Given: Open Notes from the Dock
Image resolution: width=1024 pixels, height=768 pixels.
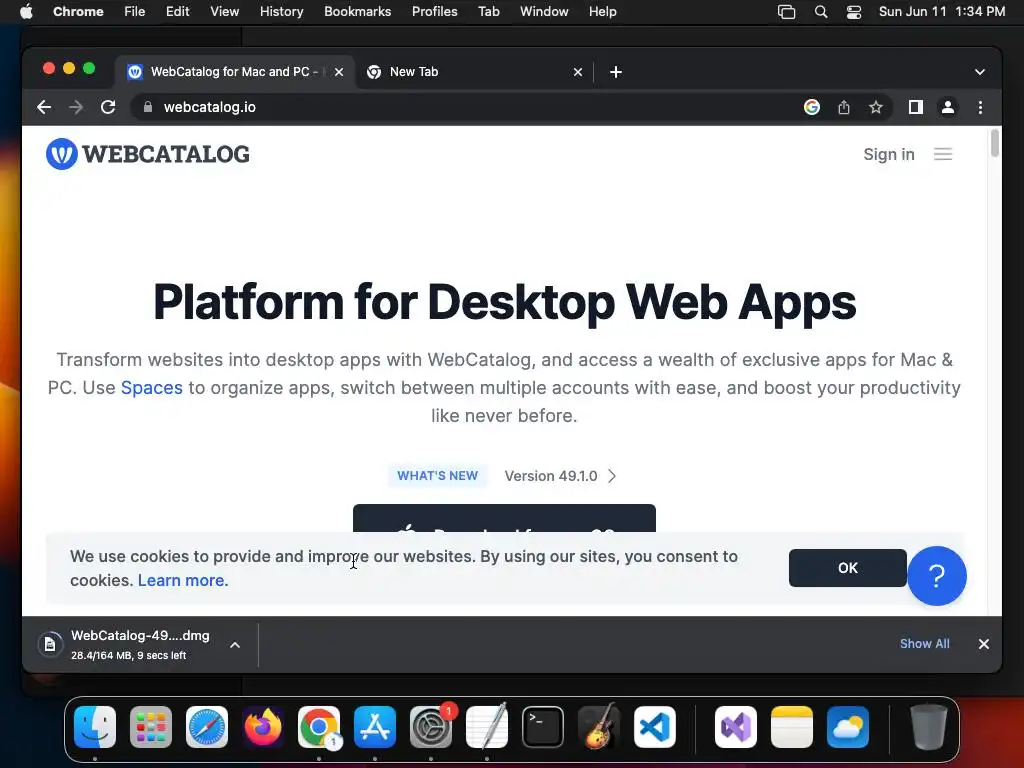Looking at the screenshot, I should point(792,727).
